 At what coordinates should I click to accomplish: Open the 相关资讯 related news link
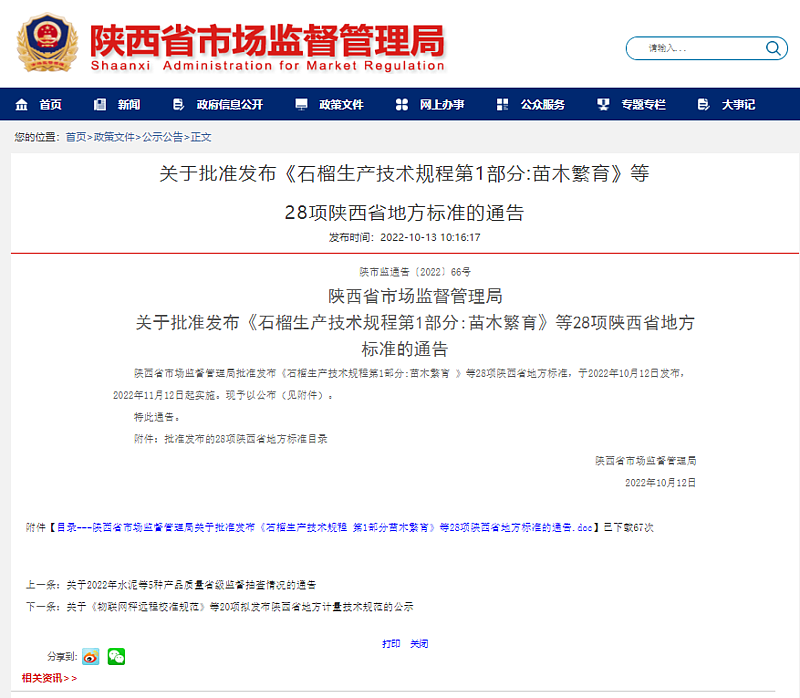49,678
